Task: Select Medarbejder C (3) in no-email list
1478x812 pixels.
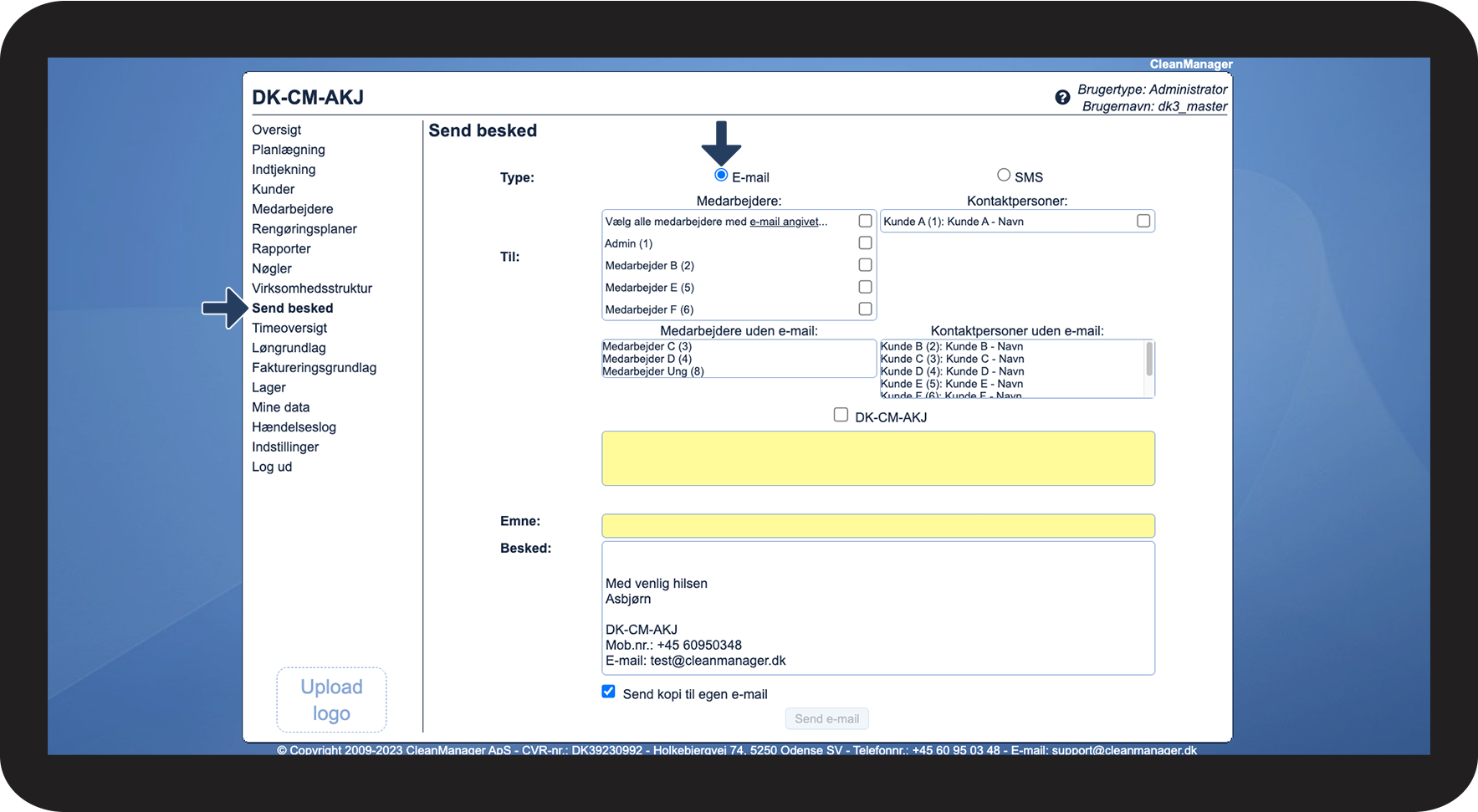Action: coord(647,346)
